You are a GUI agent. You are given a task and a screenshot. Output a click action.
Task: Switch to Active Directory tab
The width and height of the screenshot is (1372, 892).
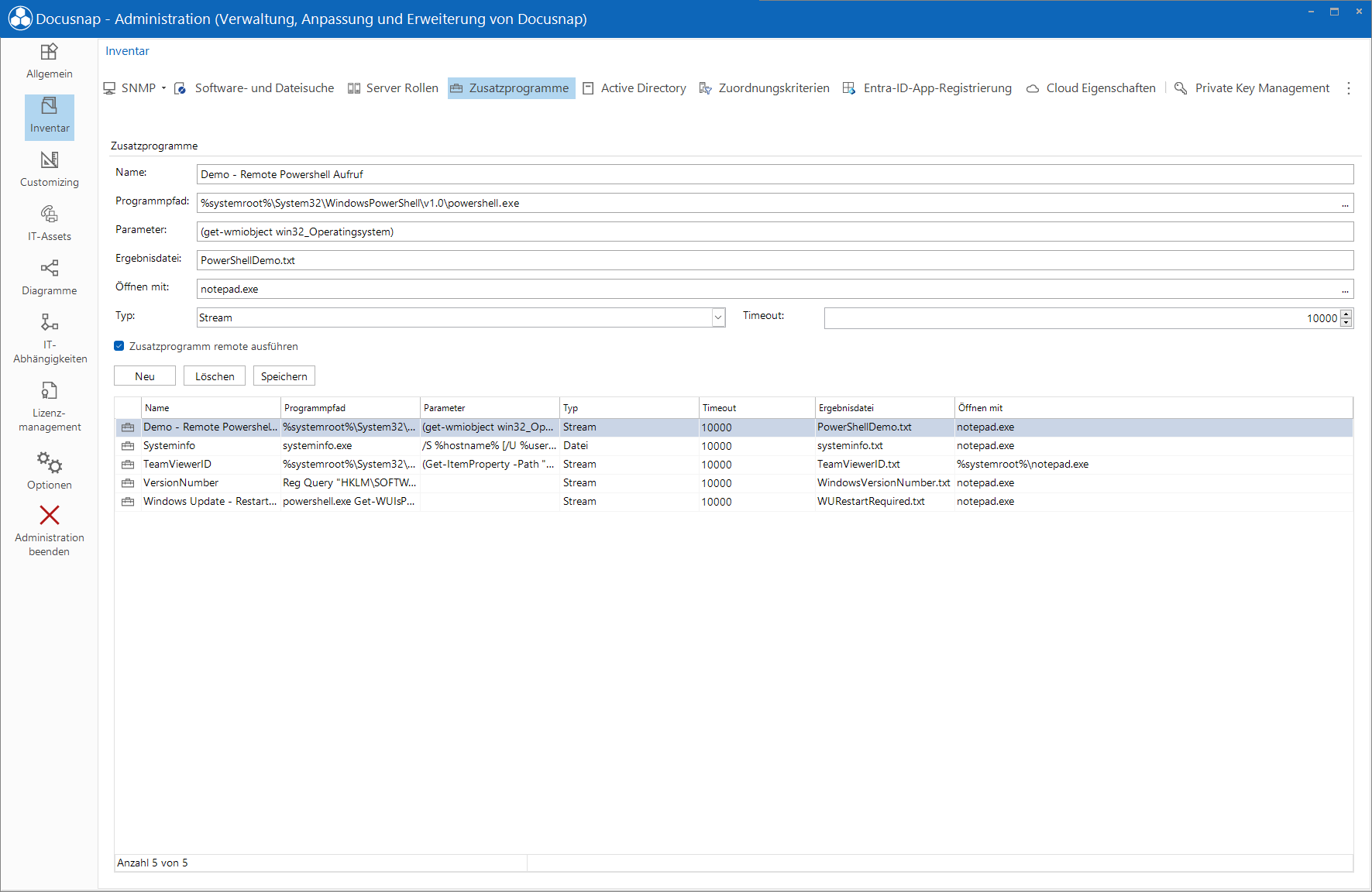634,88
